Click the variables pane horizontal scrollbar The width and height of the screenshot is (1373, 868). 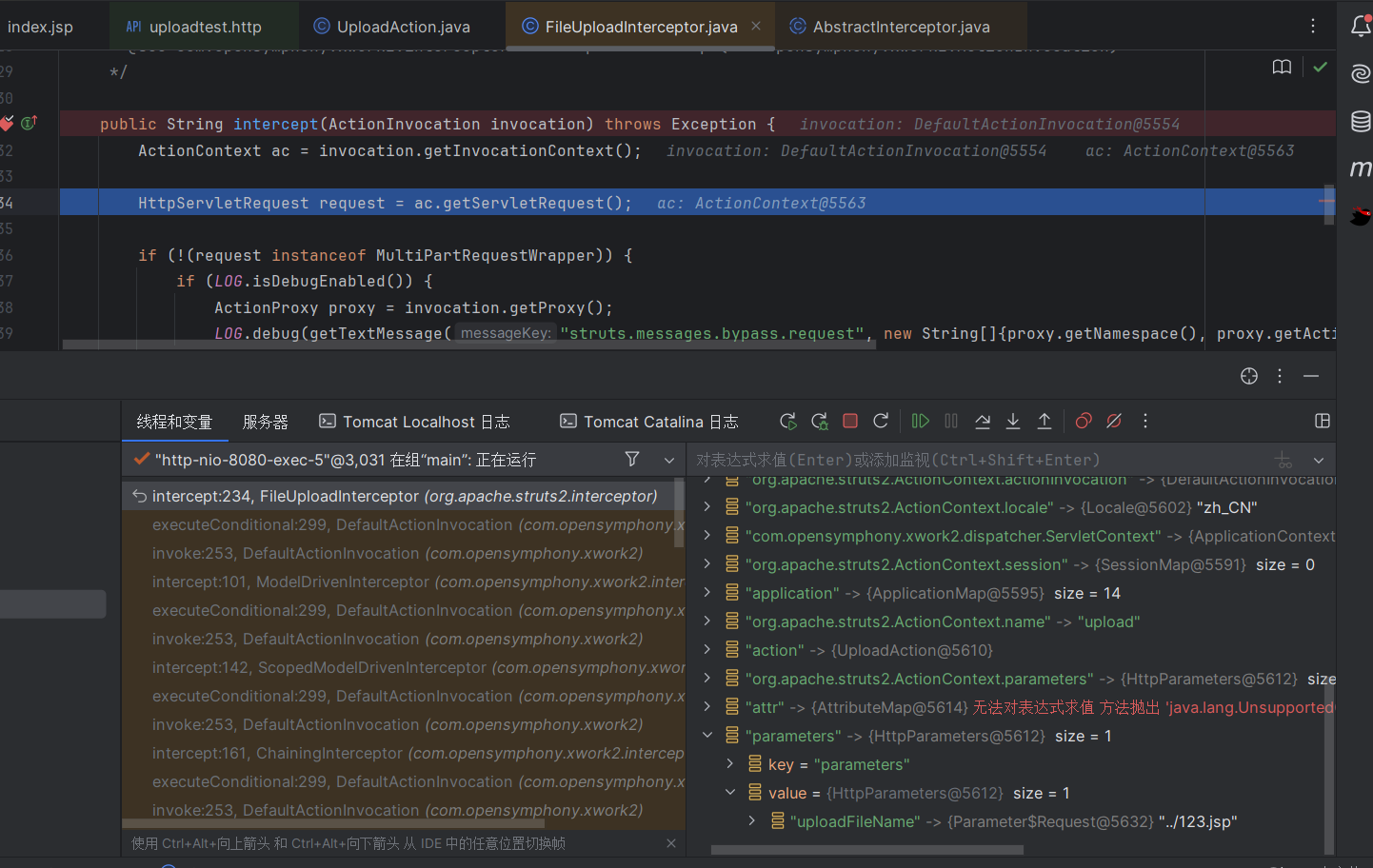click(866, 850)
